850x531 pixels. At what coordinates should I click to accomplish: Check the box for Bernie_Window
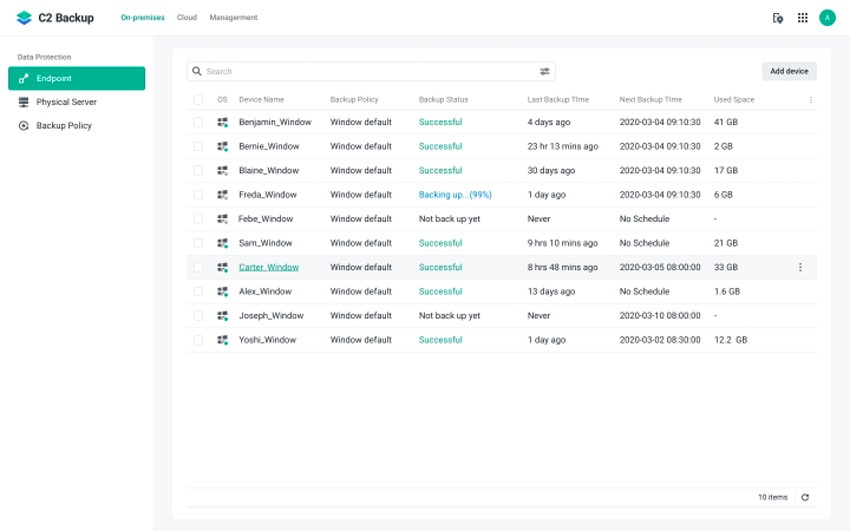[198, 147]
